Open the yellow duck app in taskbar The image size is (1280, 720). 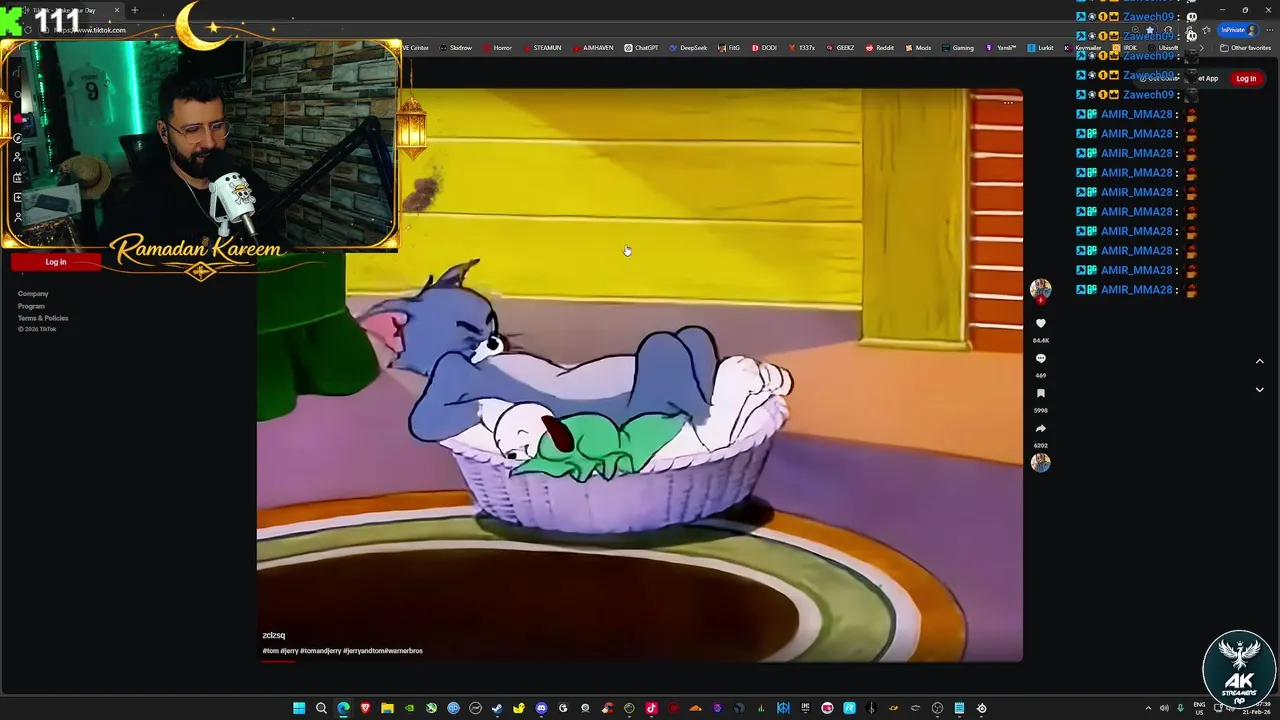[x=519, y=708]
